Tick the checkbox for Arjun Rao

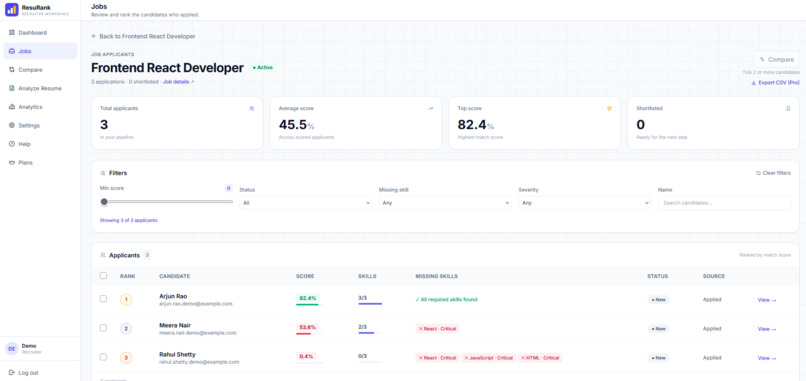(103, 299)
